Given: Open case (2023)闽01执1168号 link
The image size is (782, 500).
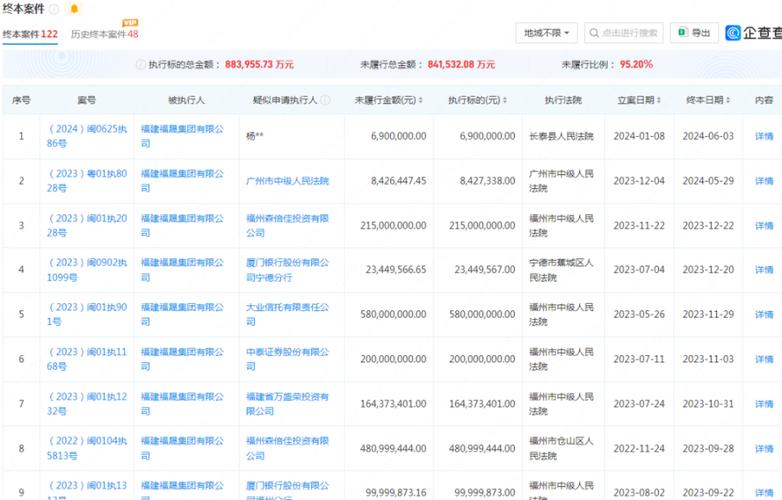Looking at the screenshot, I should [x=87, y=359].
